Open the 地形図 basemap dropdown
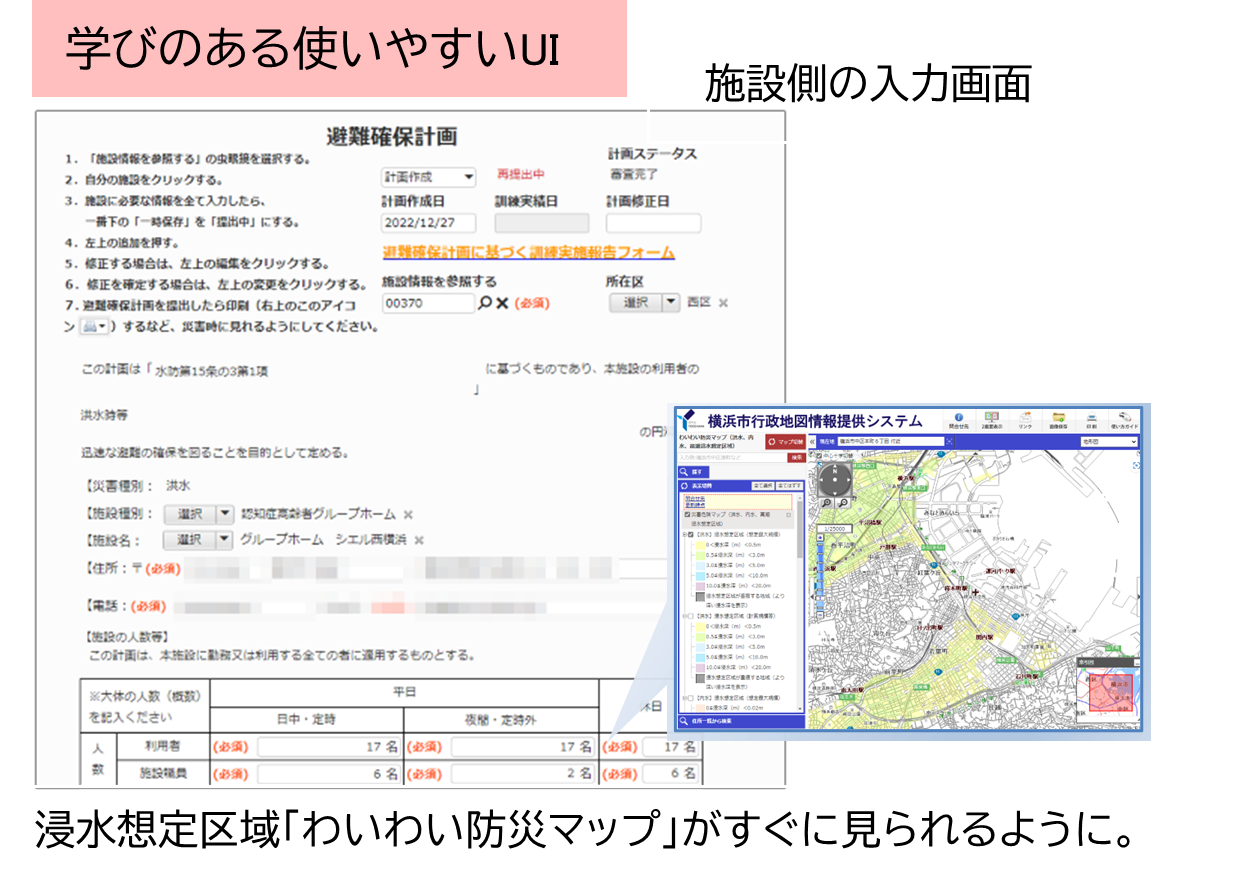 click(x=1109, y=442)
